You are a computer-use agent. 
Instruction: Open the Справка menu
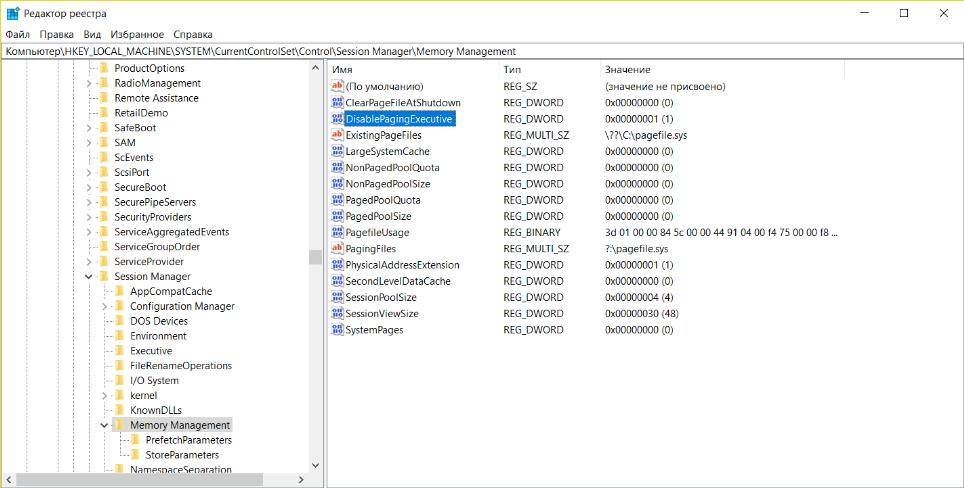click(193, 34)
